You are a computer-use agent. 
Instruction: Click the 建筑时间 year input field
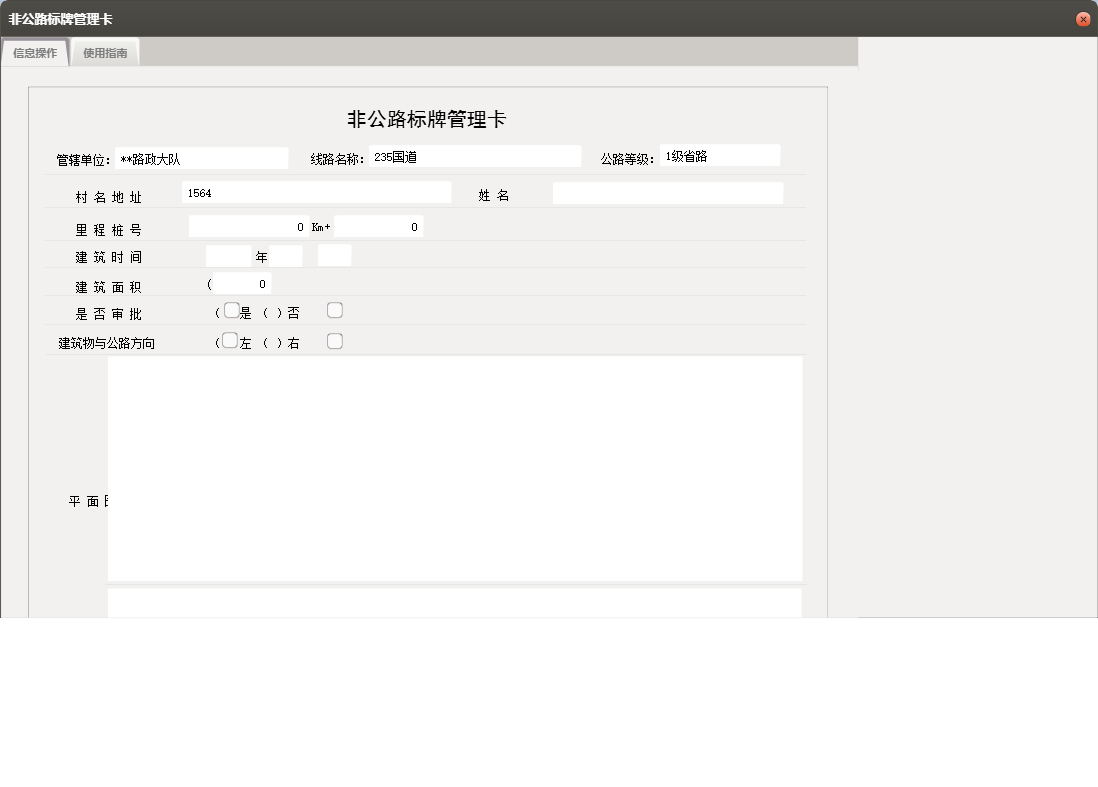[227, 256]
